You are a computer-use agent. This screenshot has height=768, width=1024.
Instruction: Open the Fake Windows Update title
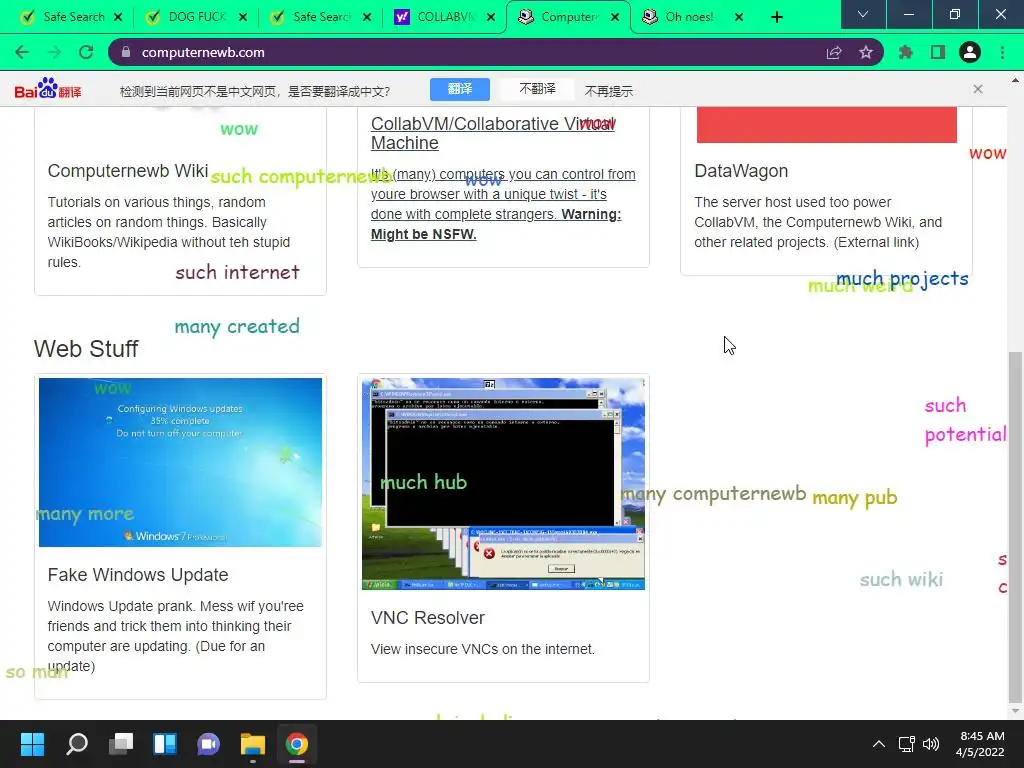pos(138,575)
